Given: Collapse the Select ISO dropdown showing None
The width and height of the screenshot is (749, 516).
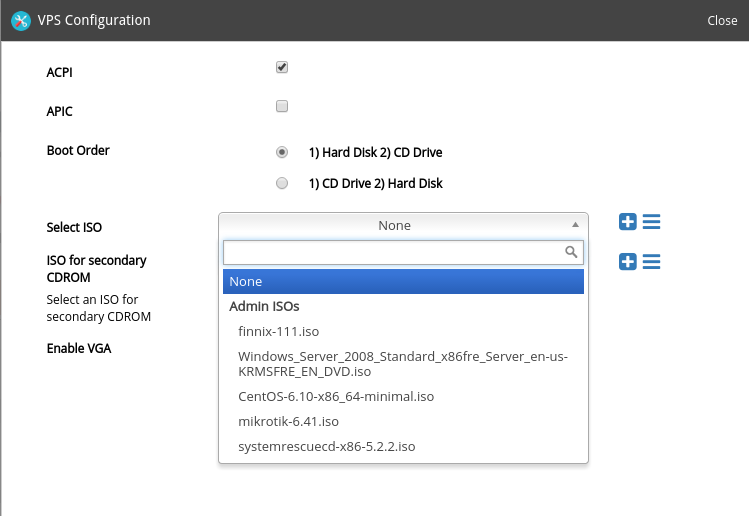Looking at the screenshot, I should click(403, 225).
